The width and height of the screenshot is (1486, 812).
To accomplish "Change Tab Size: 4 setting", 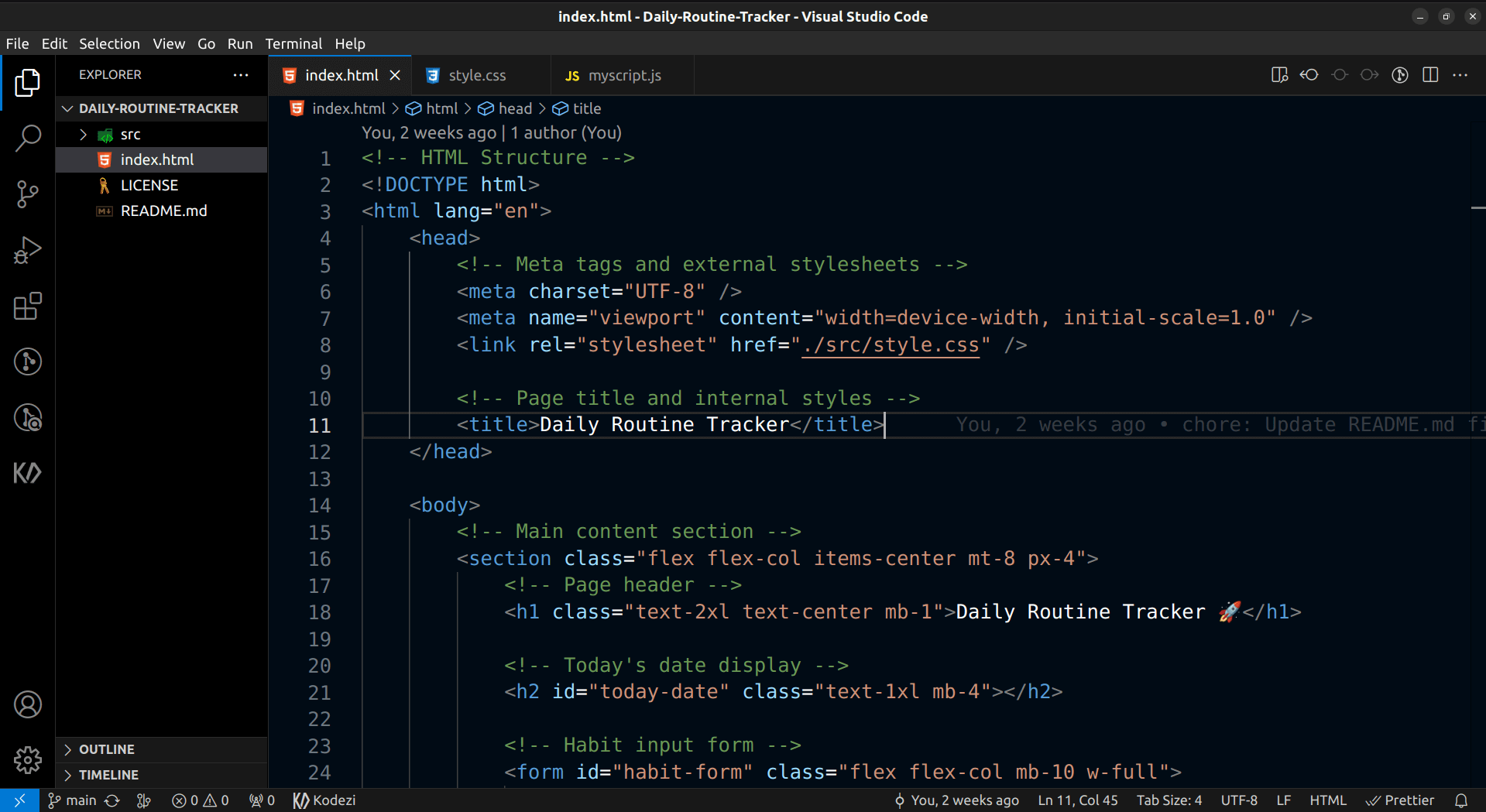I will pos(1169,800).
